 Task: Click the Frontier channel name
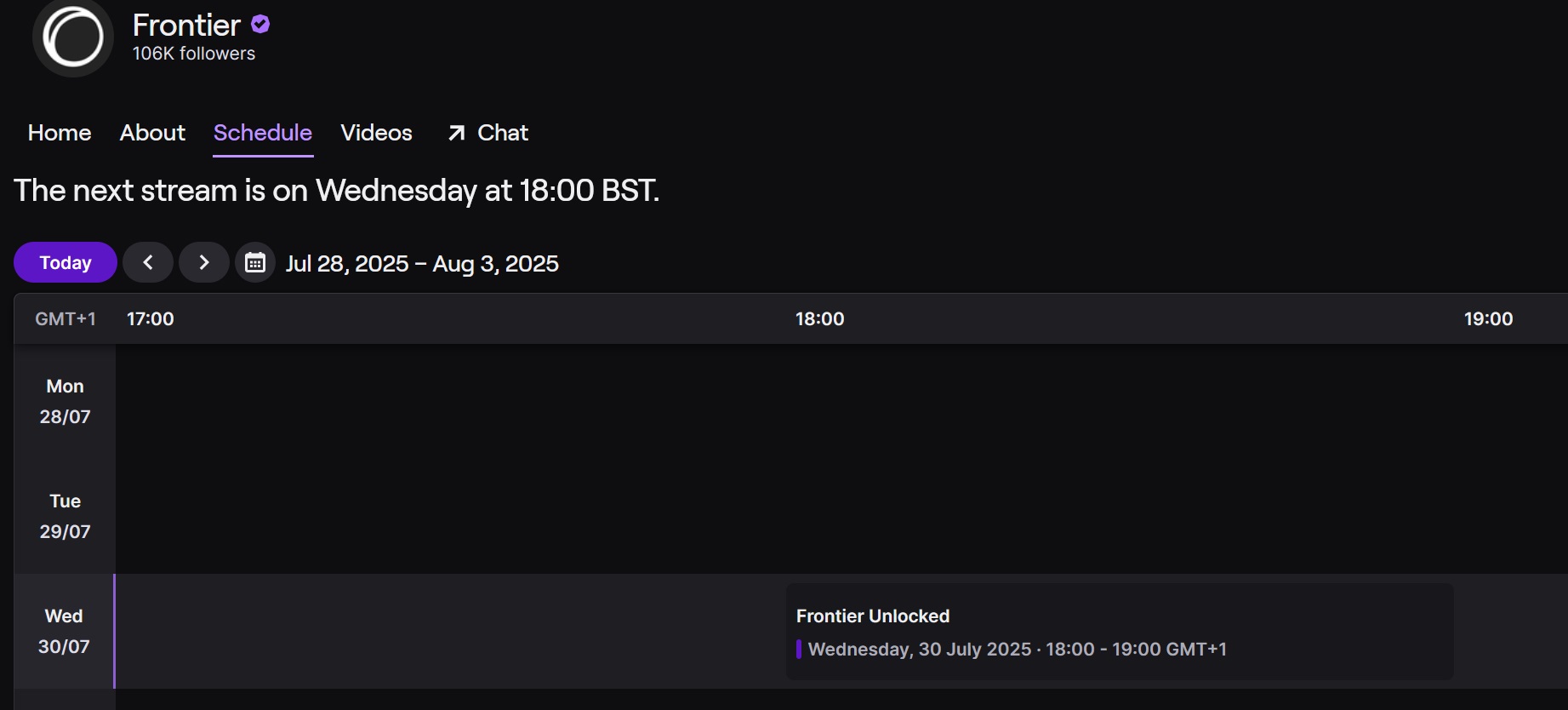tap(186, 26)
